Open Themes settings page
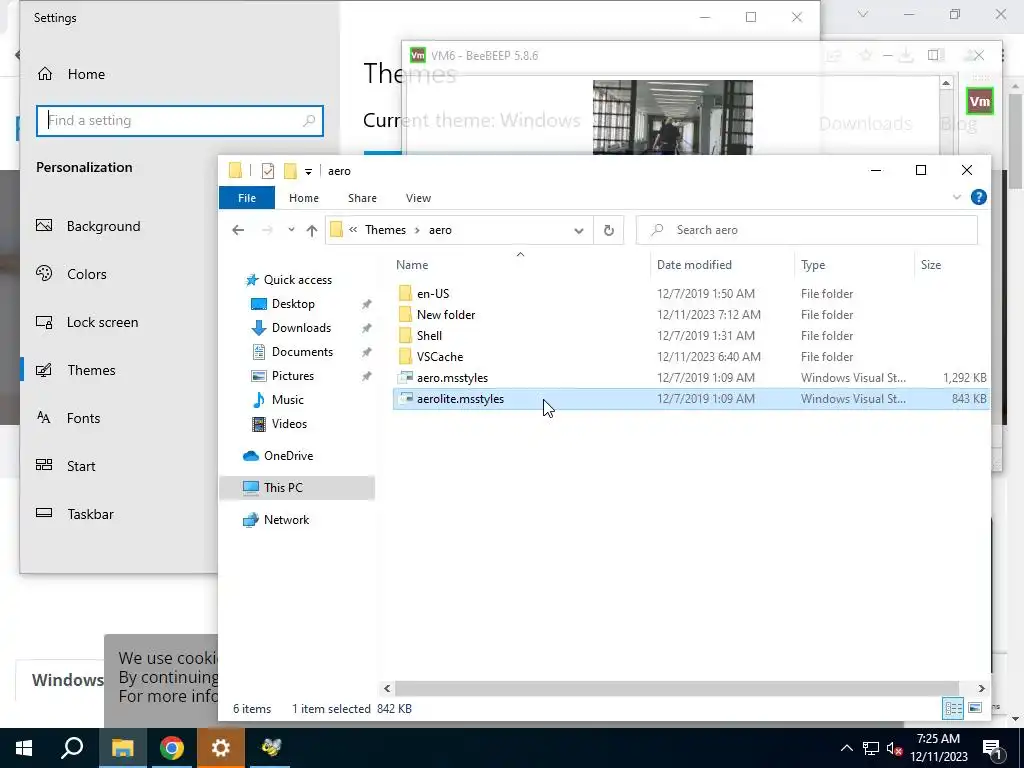Screen dimensions: 1024x768 (x=91, y=370)
